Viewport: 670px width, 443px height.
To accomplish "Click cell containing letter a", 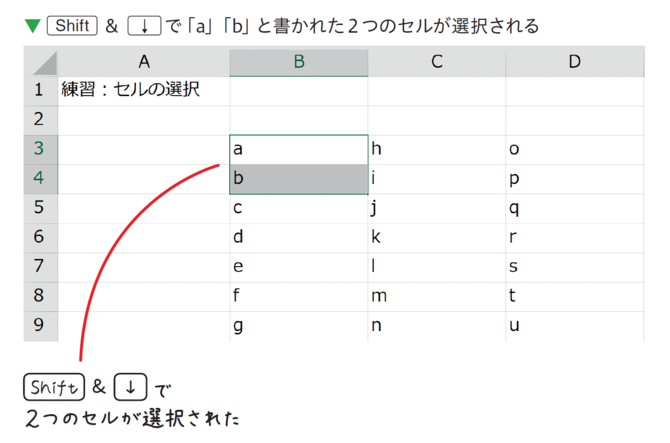I will [299, 150].
